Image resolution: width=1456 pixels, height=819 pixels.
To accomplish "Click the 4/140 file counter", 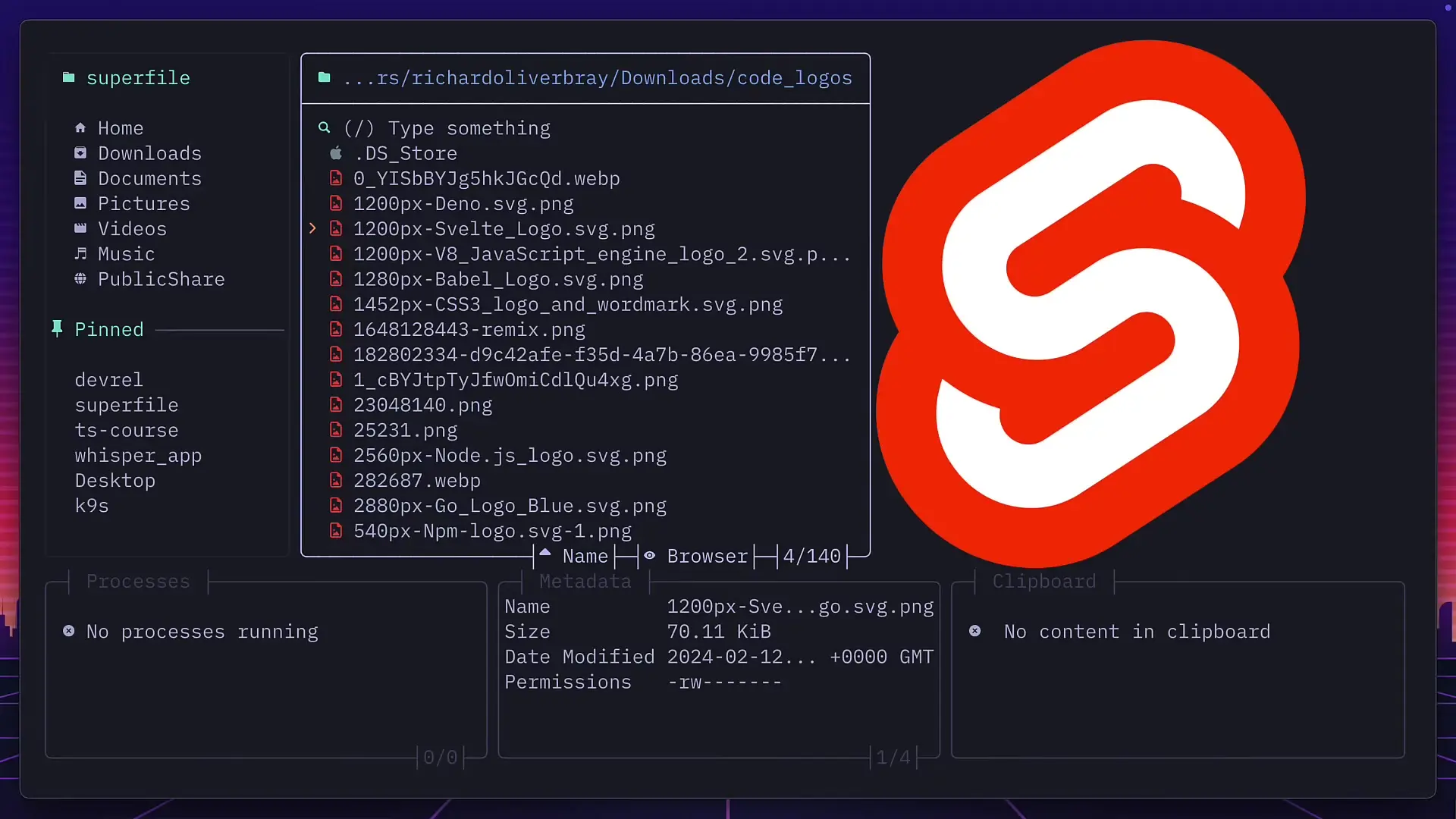I will 812,555.
